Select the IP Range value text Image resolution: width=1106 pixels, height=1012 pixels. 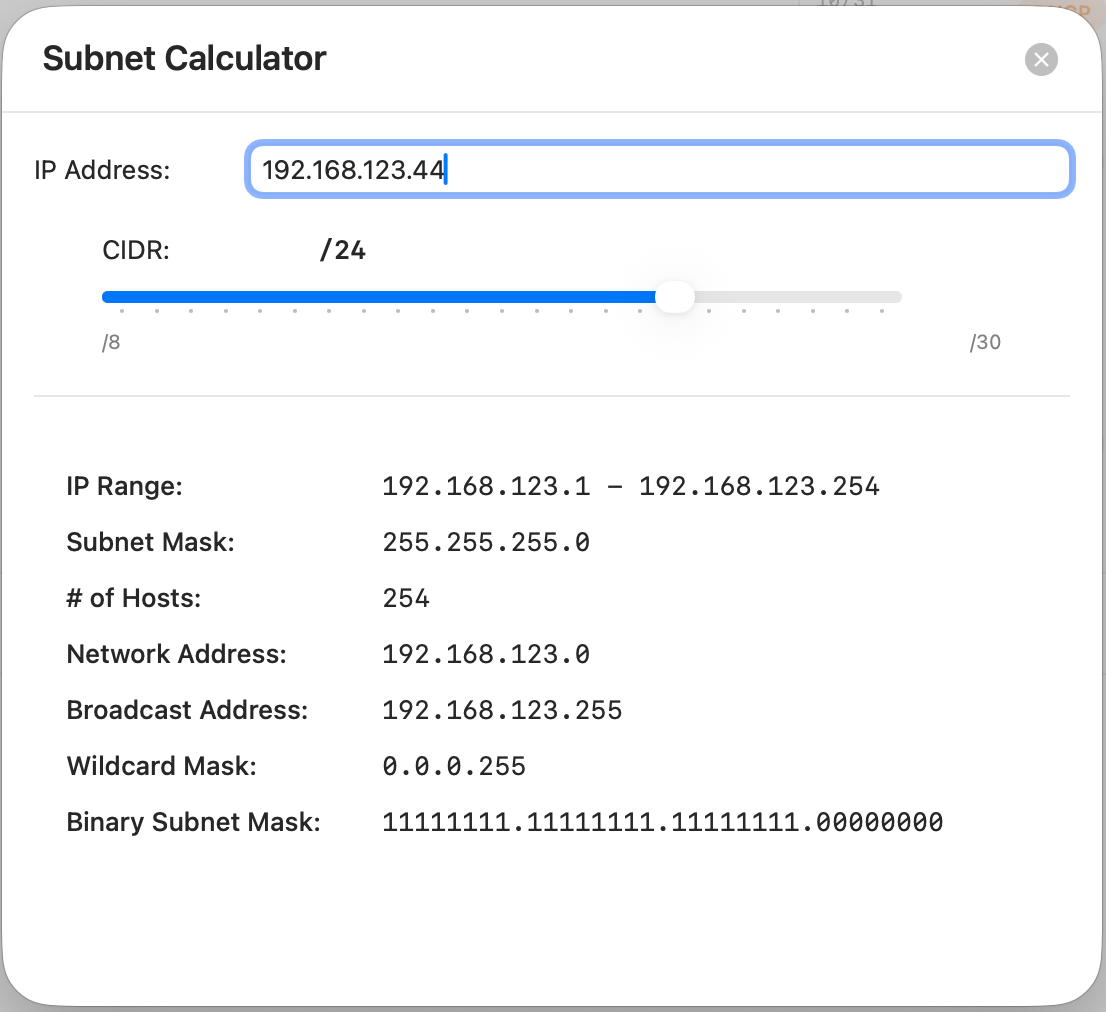coord(630,487)
